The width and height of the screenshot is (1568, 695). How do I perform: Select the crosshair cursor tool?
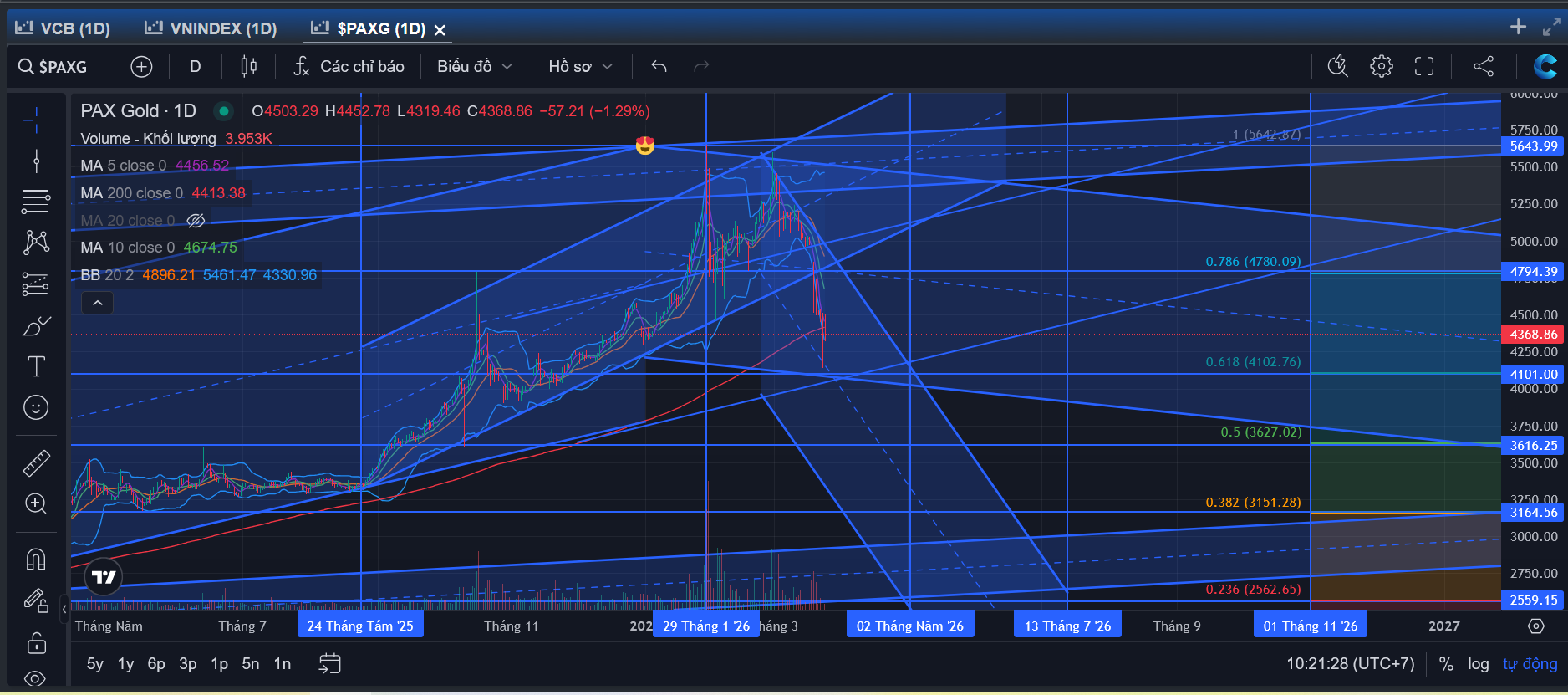[36, 120]
